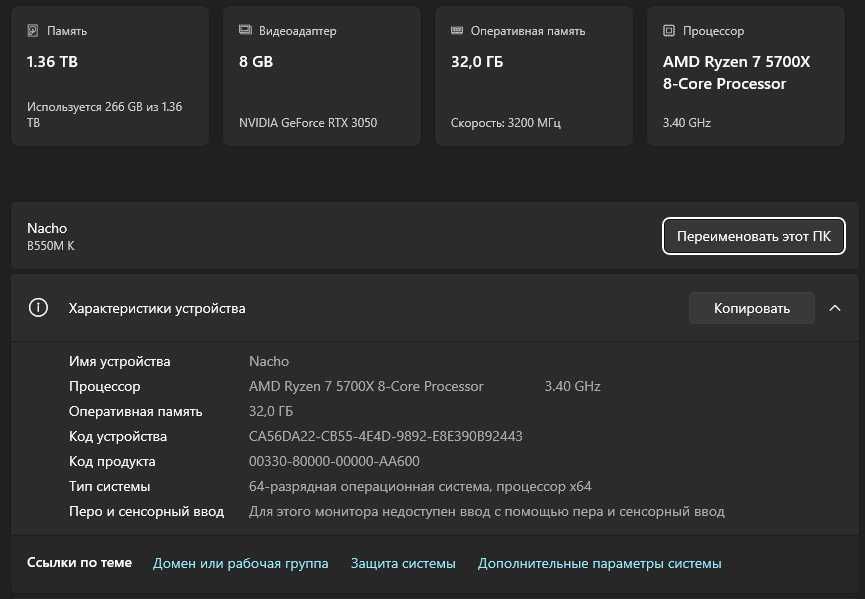
Task: Click the Характеристики устройства heading
Action: pos(157,308)
